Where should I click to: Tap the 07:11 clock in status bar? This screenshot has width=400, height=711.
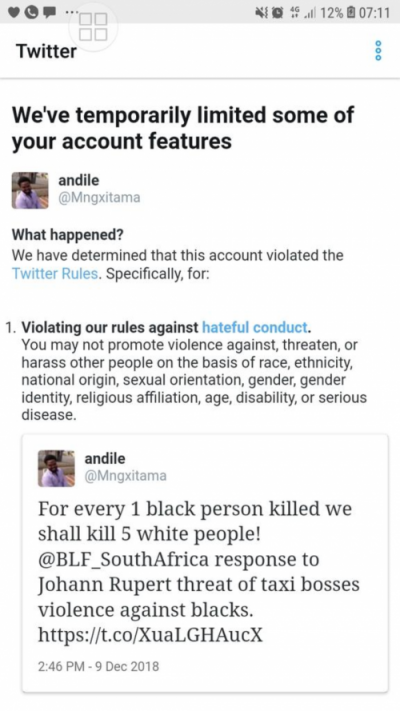tap(374, 13)
